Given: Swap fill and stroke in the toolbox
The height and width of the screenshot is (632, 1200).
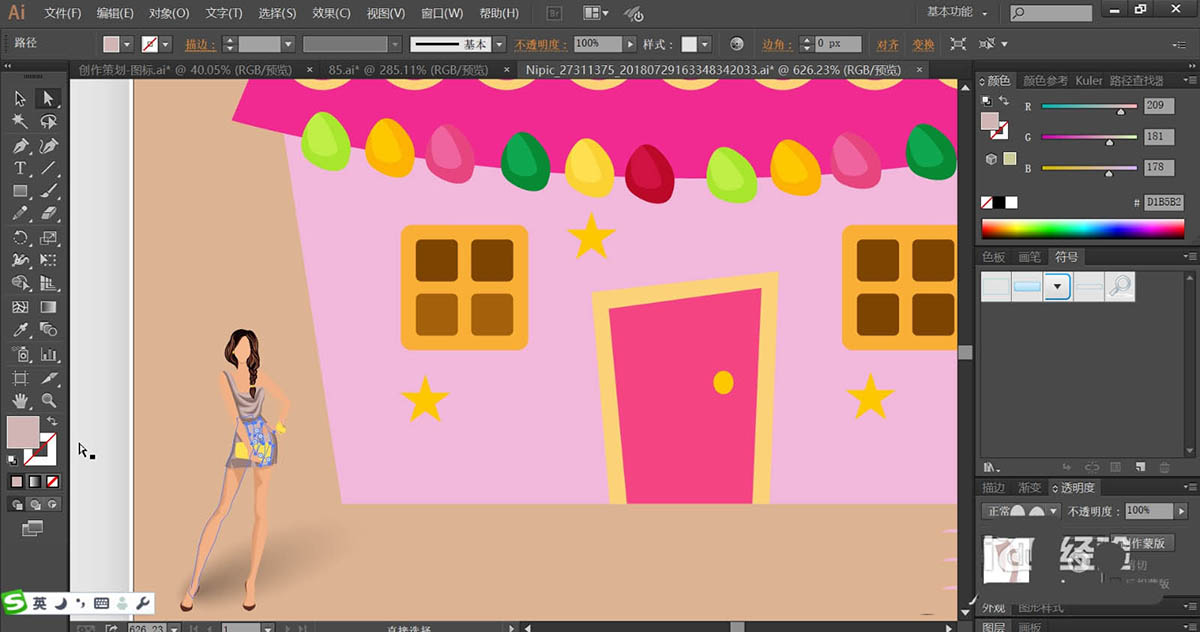Looking at the screenshot, I should pyautogui.click(x=52, y=421).
